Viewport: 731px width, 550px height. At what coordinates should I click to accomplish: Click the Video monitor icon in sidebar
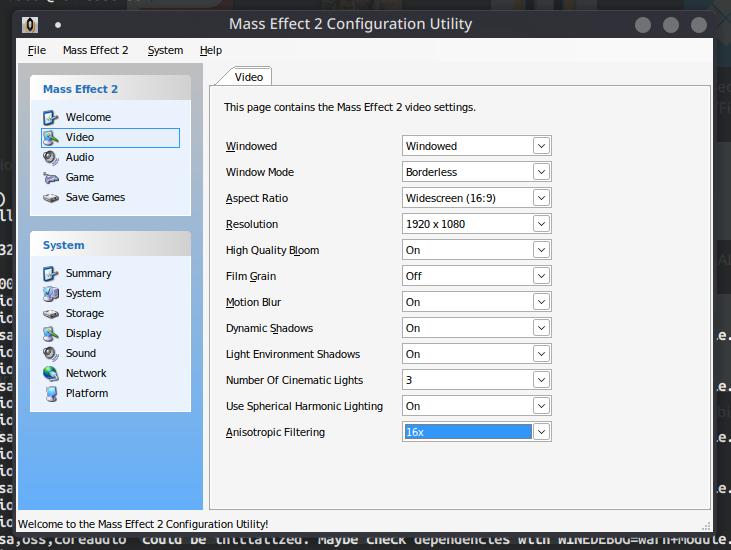click(50, 138)
